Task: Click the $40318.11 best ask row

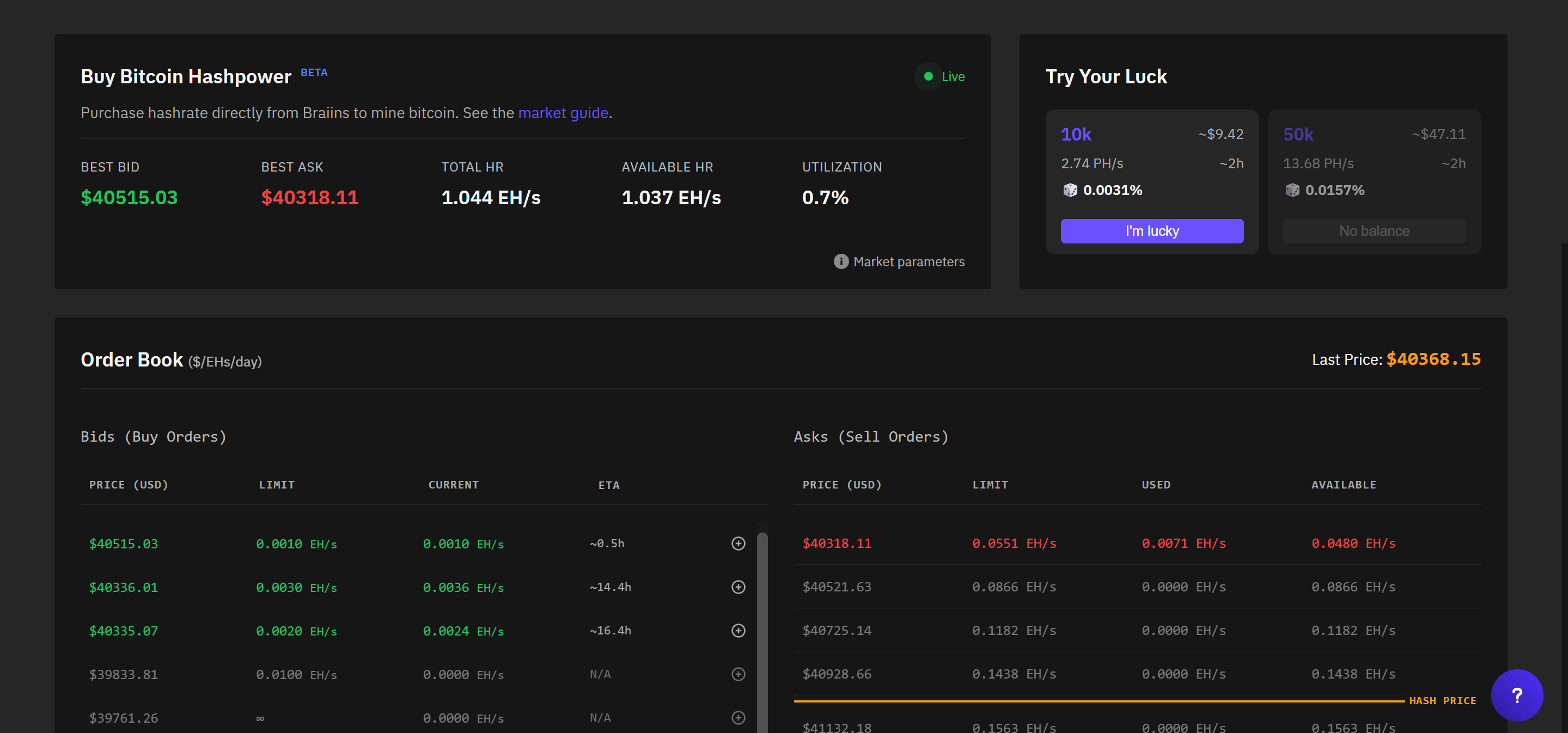Action: coord(837,543)
